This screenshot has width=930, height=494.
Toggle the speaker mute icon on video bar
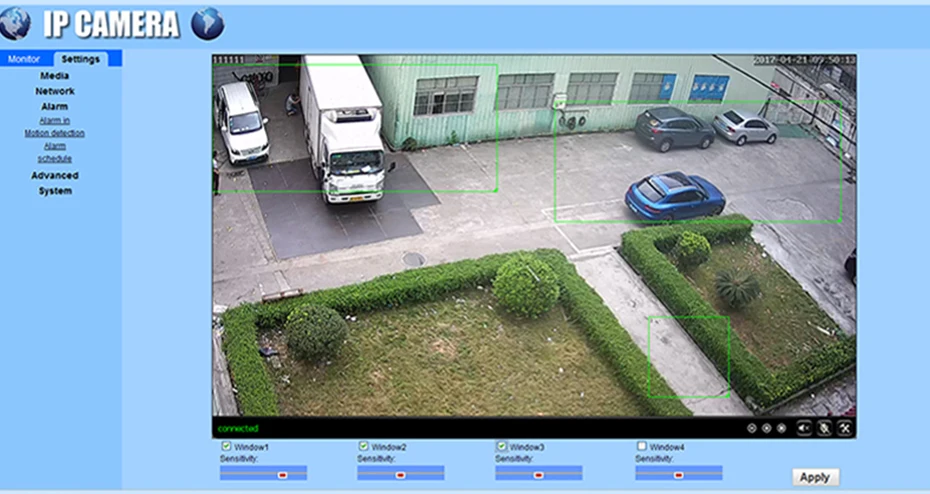[x=804, y=428]
